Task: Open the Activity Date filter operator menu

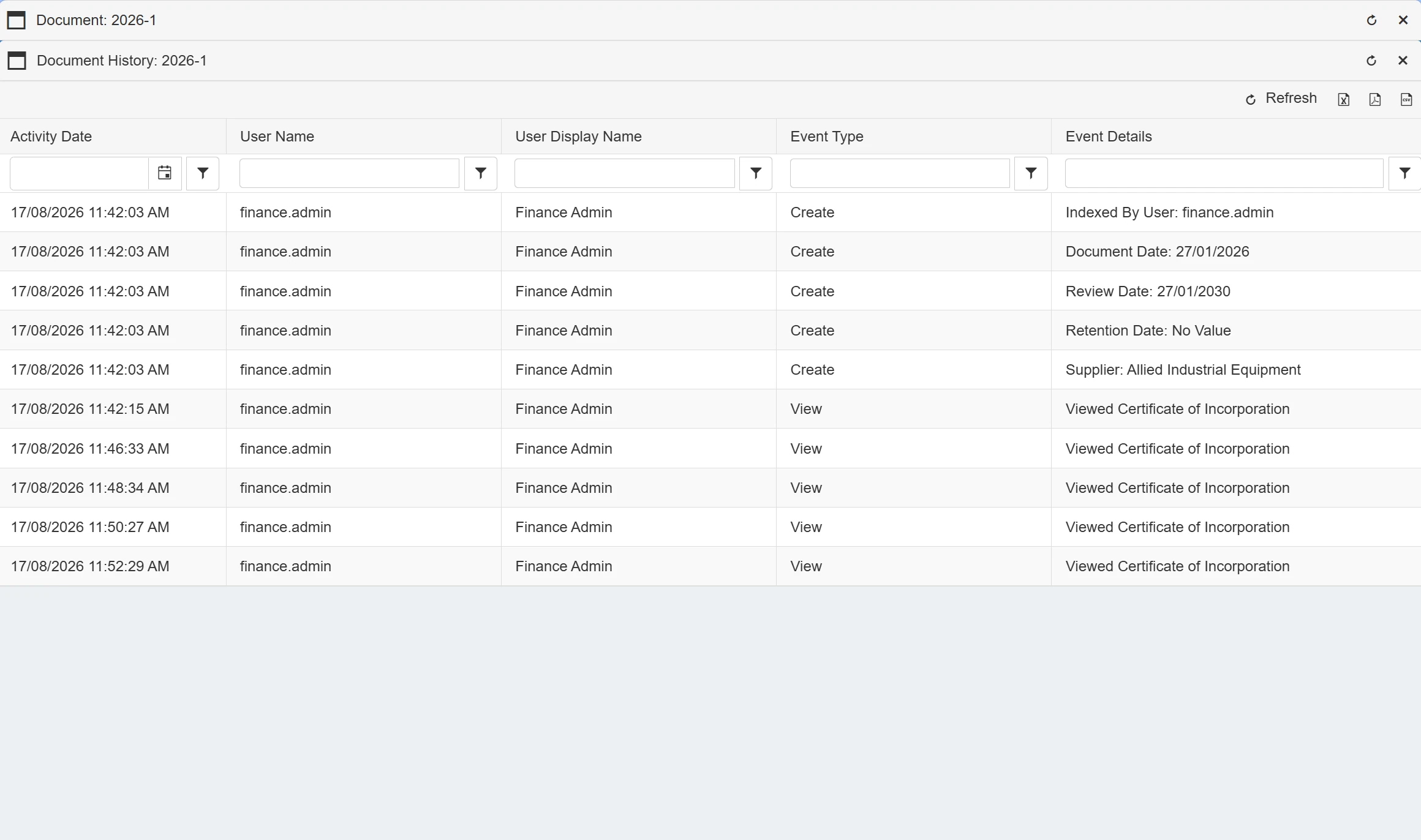Action: tap(203, 173)
